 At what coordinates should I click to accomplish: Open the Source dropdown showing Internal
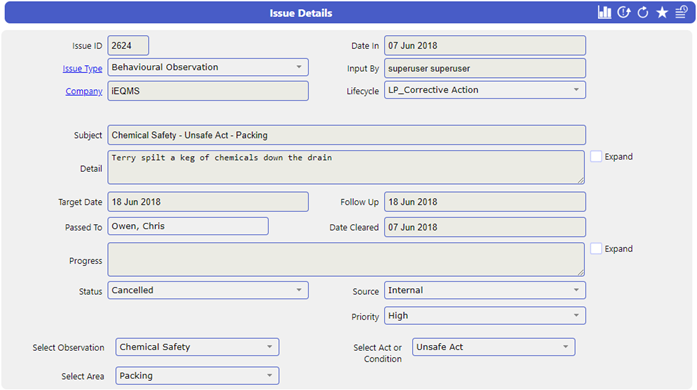coord(485,290)
